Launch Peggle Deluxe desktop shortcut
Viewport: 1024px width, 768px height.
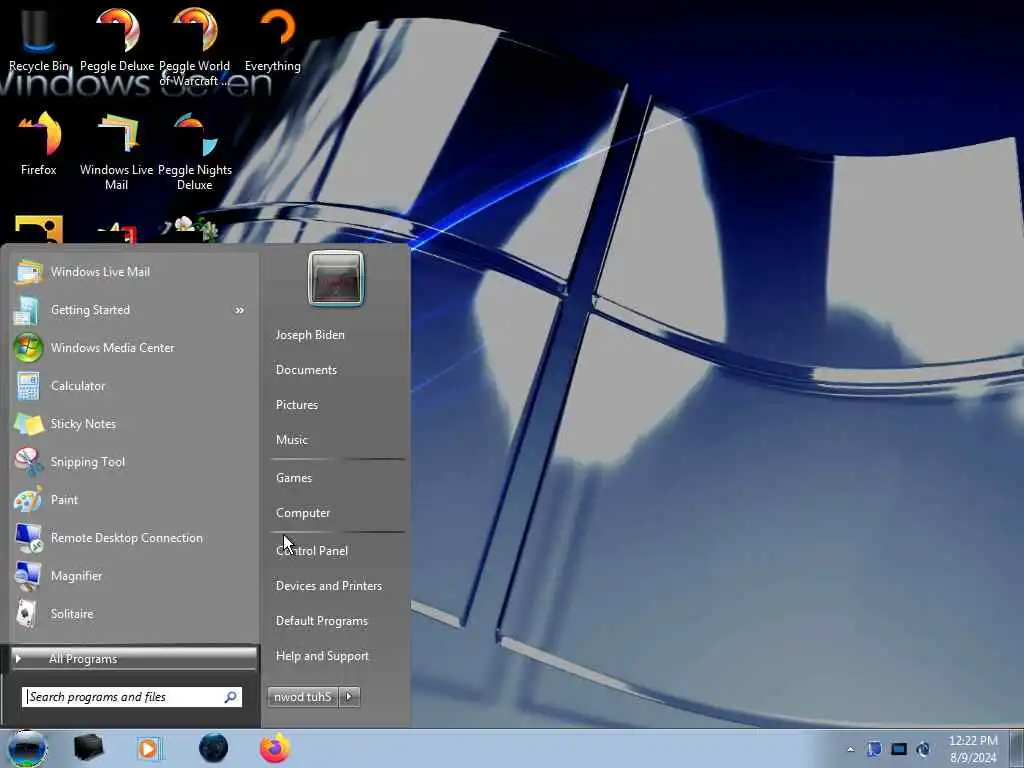coord(117,39)
